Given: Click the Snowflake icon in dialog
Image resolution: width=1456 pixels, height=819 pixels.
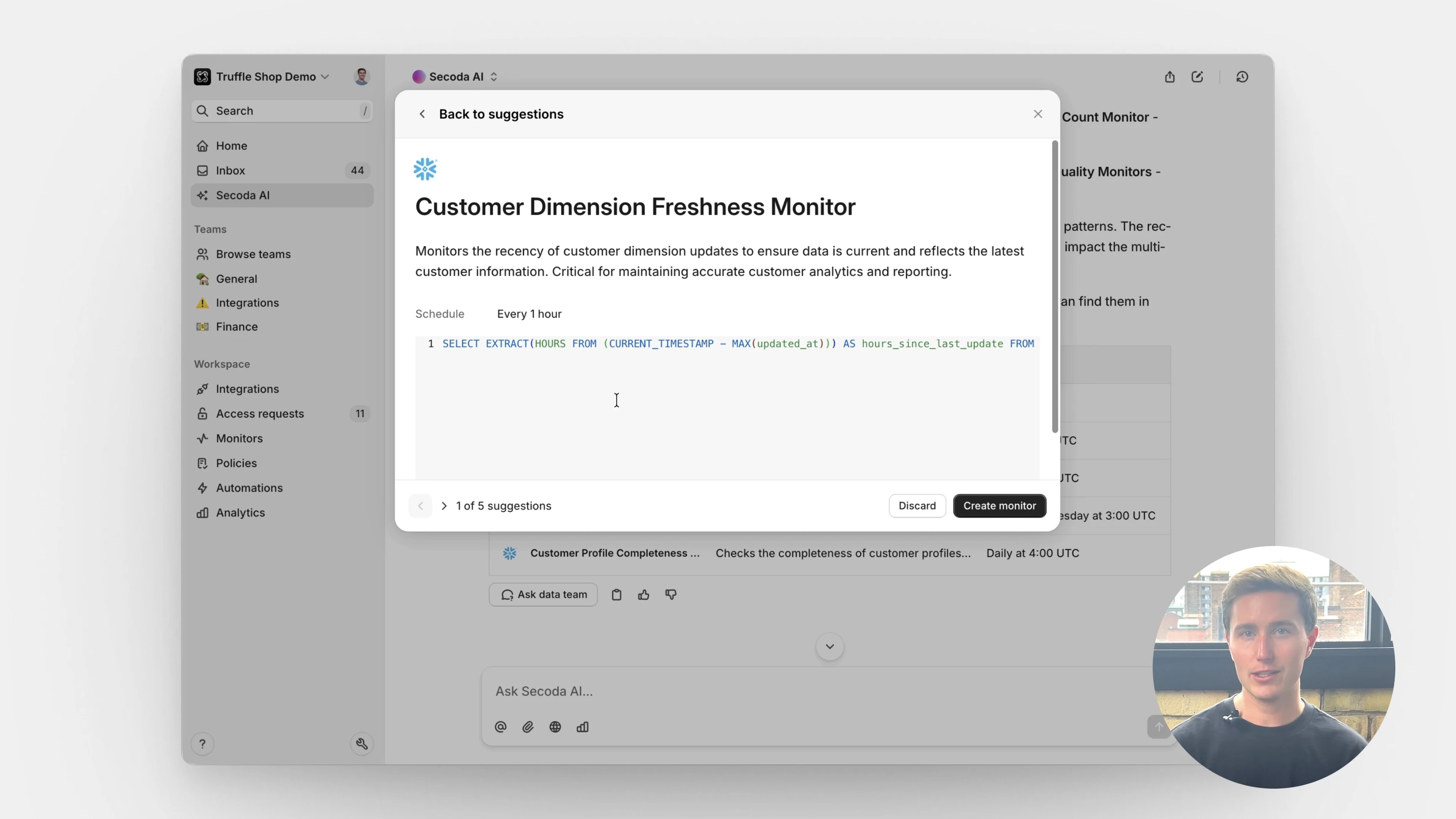Looking at the screenshot, I should (425, 169).
